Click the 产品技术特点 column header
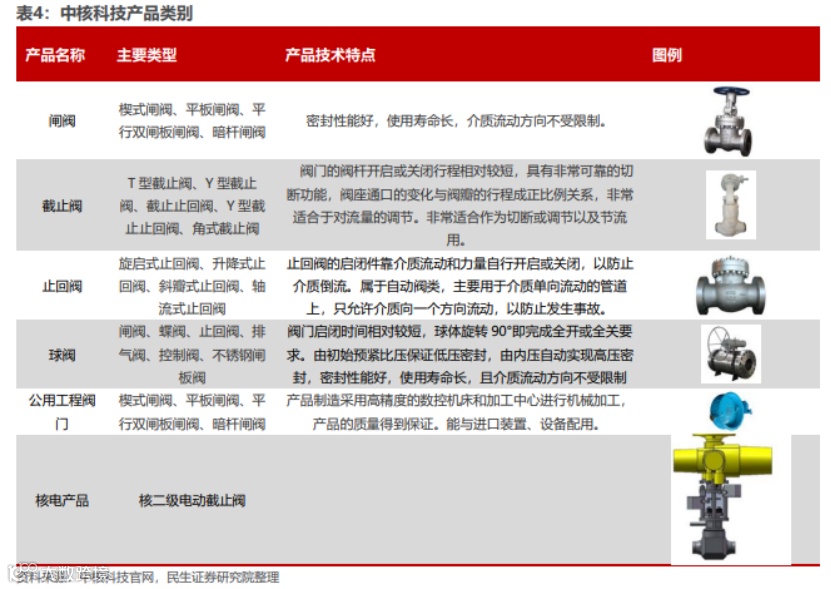 click(x=330, y=55)
